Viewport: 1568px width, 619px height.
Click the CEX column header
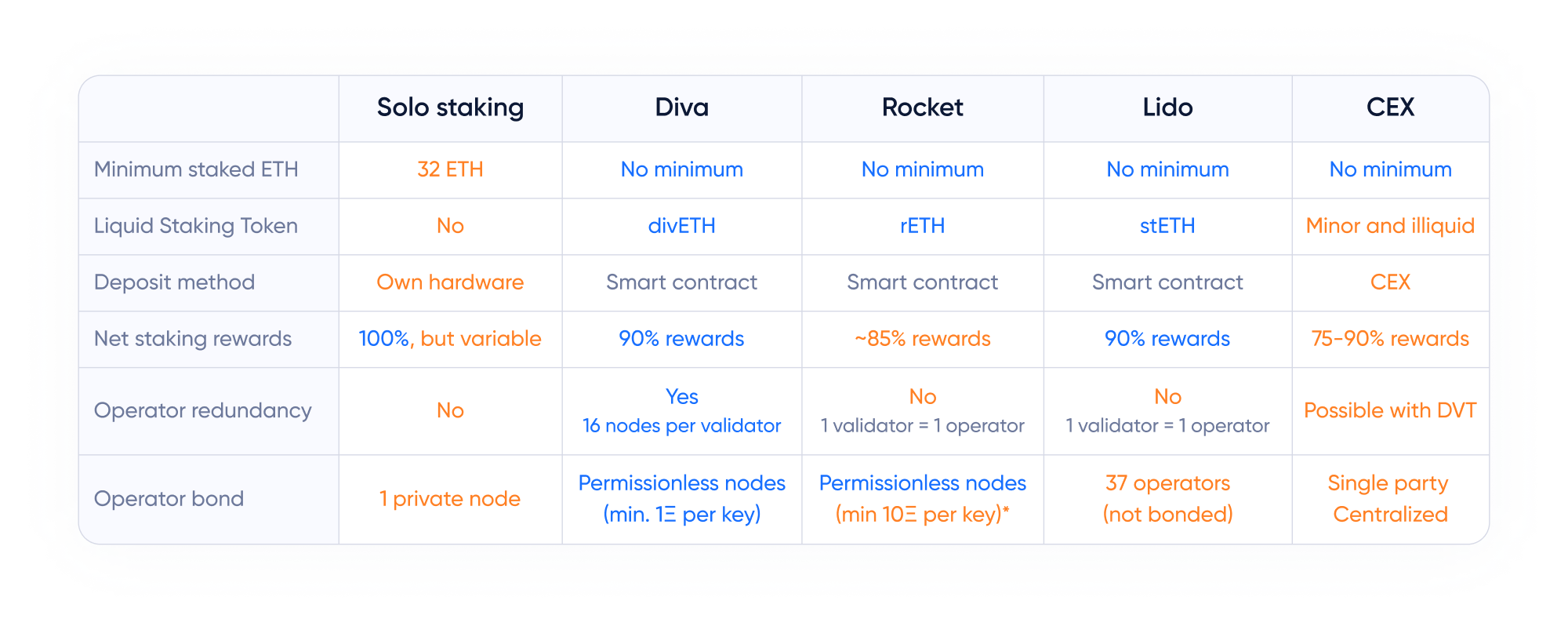click(x=1390, y=107)
